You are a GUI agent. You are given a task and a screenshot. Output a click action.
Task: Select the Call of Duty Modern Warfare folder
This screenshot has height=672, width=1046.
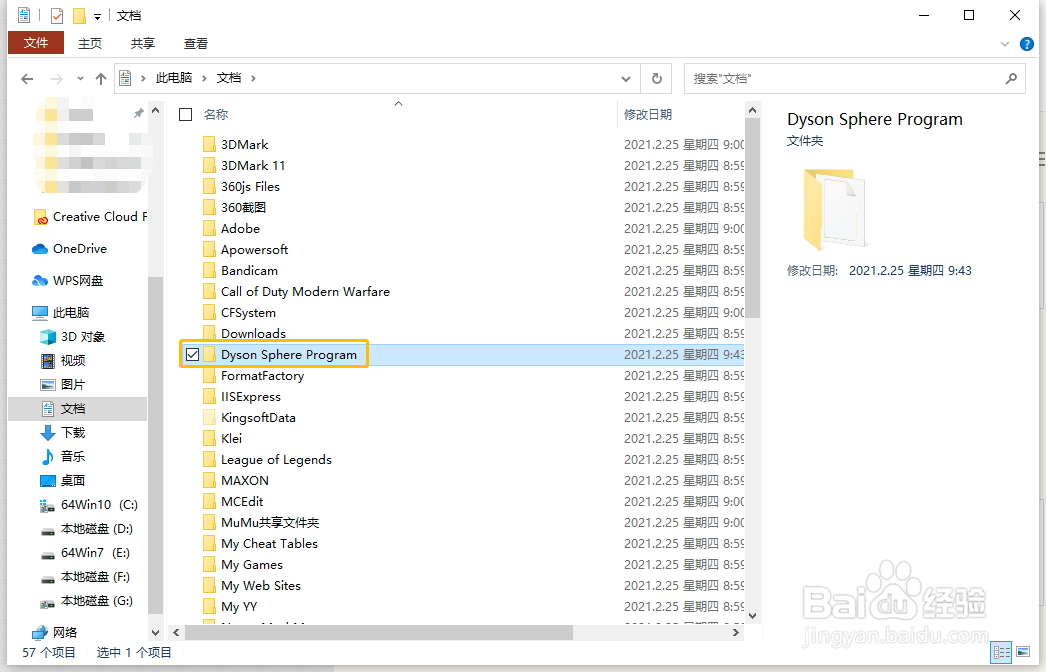[x=305, y=292]
